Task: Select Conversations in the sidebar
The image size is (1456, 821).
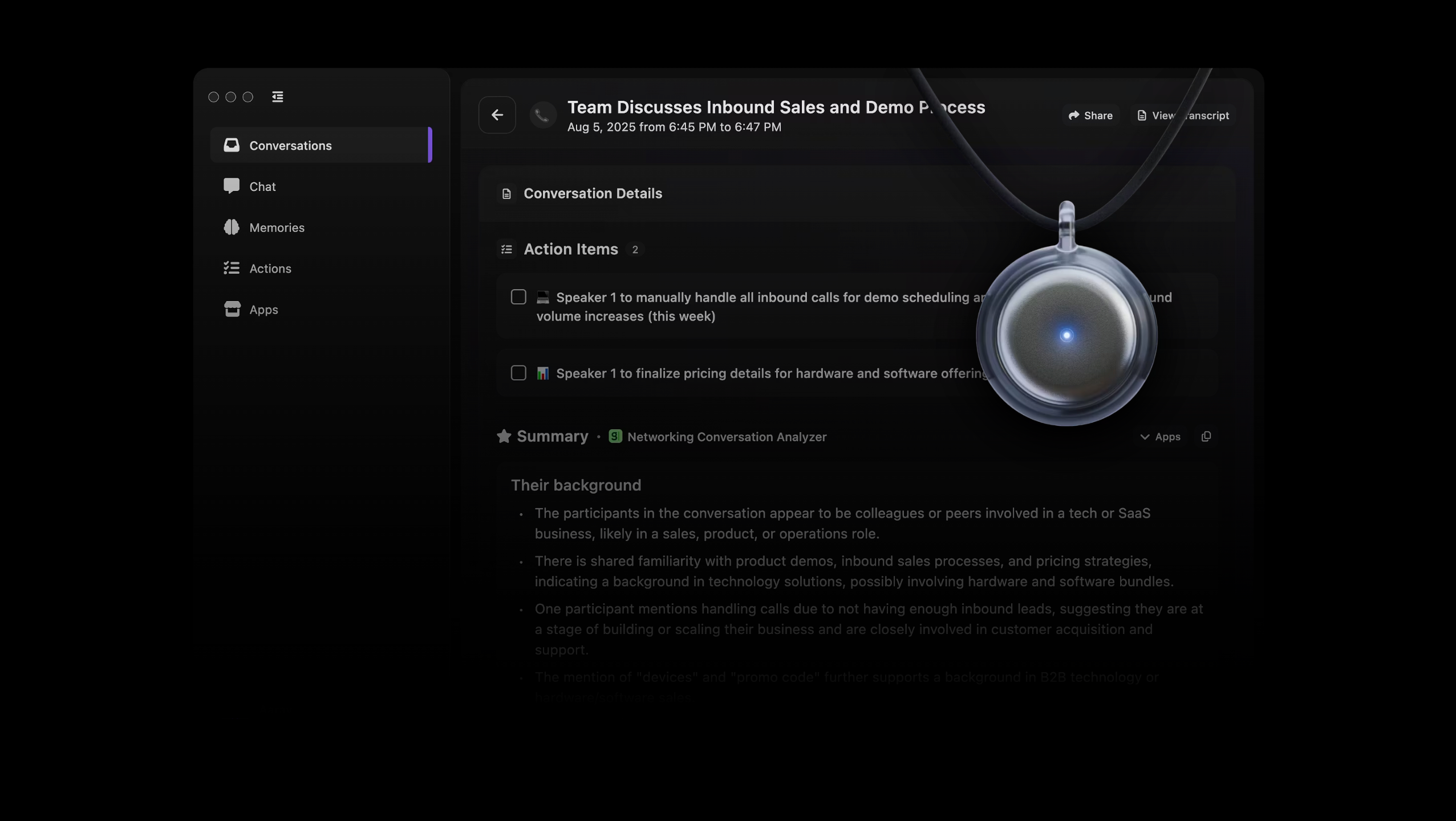Action: [x=290, y=145]
